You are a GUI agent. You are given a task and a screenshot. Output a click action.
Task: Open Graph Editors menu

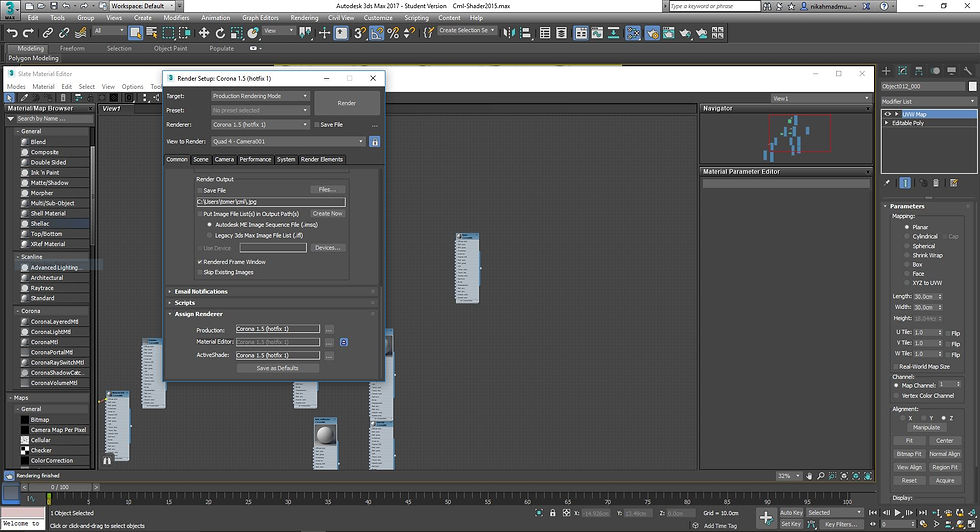click(x=260, y=18)
